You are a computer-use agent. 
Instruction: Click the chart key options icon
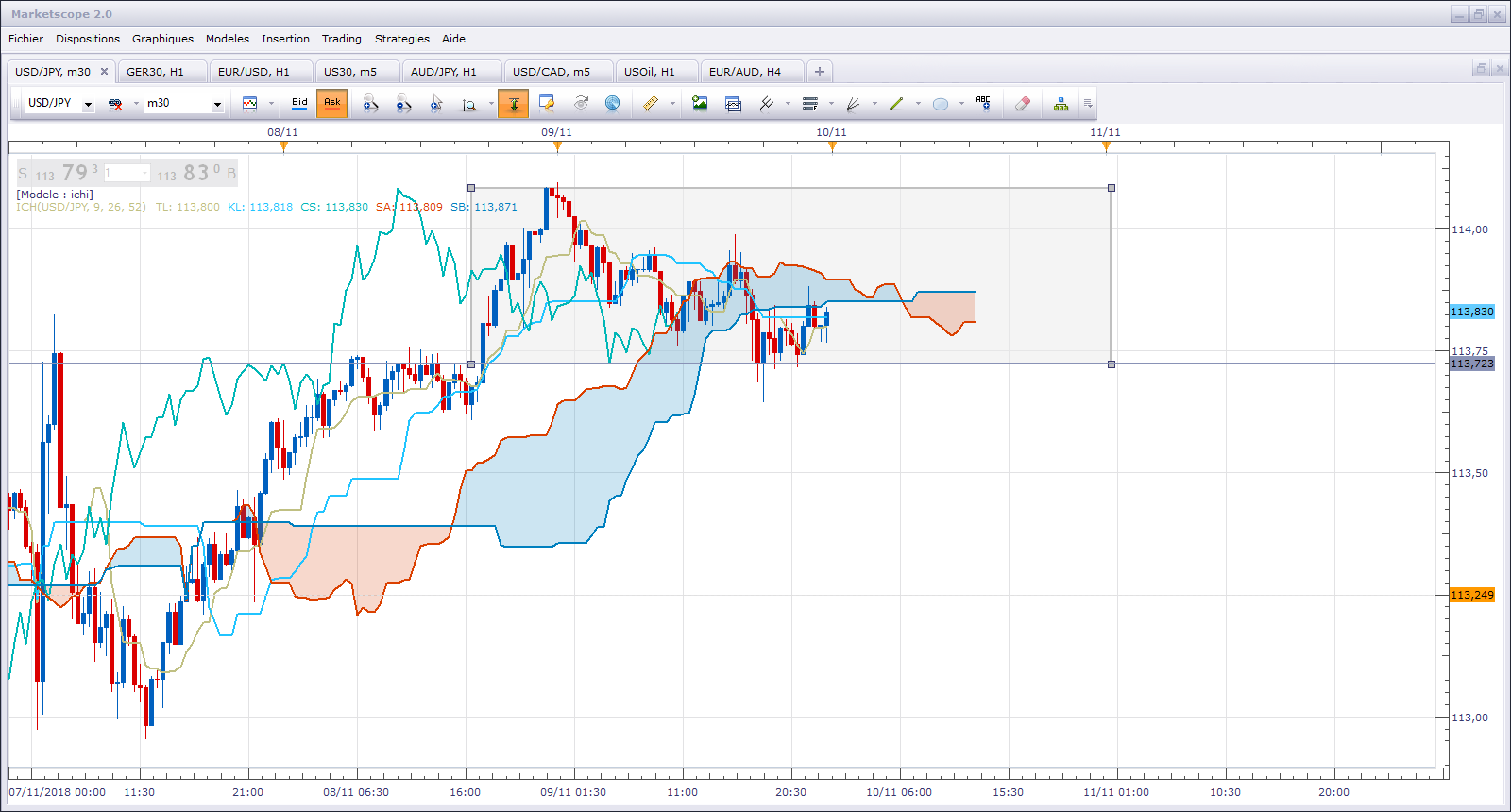[547, 104]
